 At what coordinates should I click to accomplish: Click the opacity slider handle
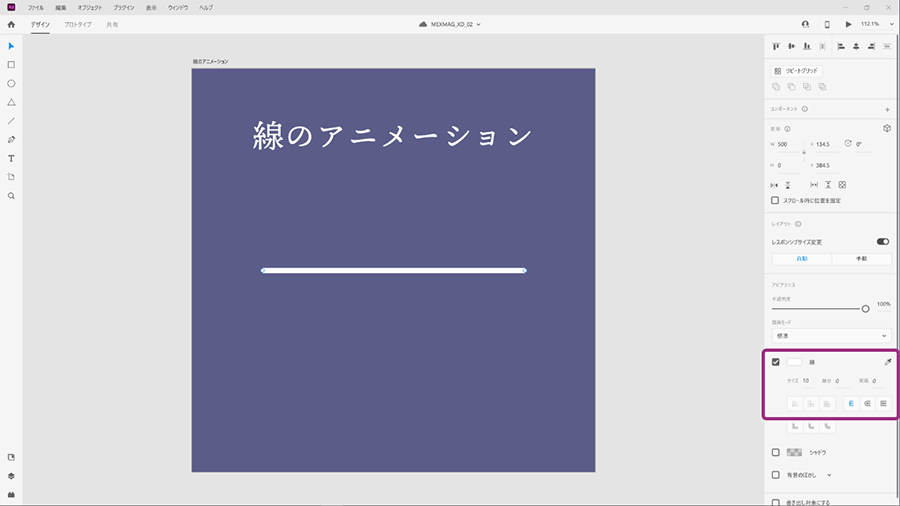[865, 309]
